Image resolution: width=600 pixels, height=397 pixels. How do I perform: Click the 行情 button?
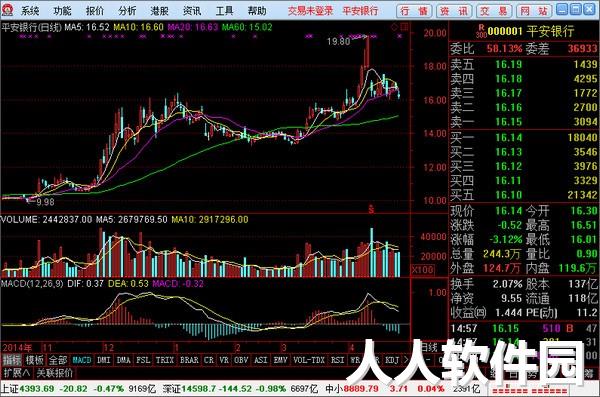pyautogui.click(x=414, y=11)
